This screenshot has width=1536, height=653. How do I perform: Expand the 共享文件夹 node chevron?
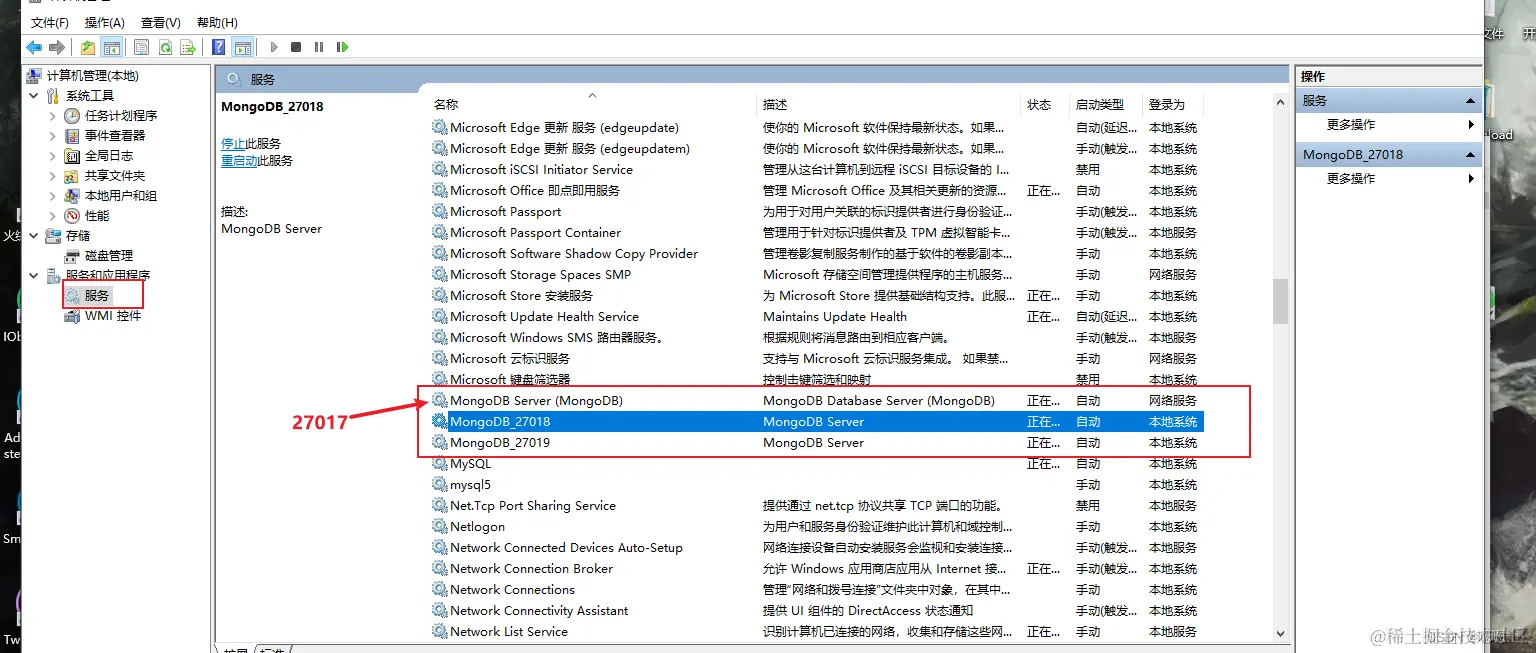(53, 176)
